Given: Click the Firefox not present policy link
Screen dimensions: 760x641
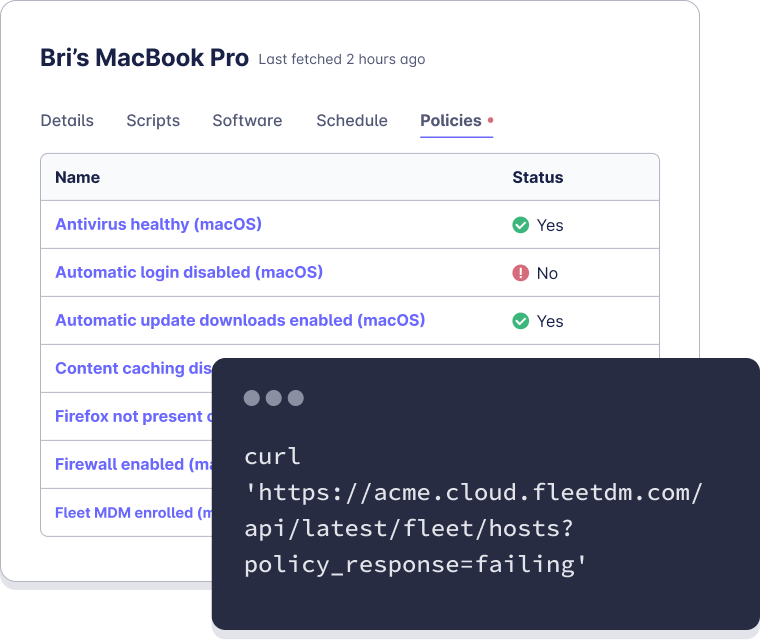Looking at the screenshot, I should (x=130, y=417).
